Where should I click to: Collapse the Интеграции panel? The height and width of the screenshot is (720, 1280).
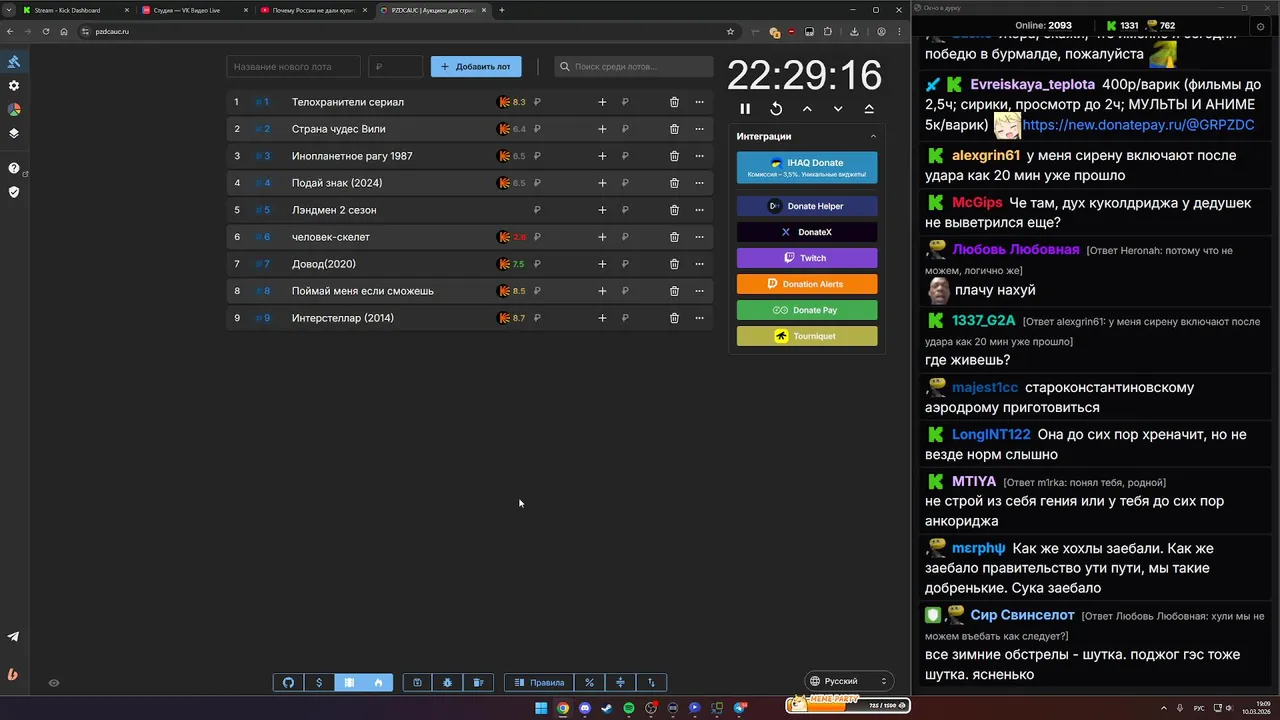873,136
